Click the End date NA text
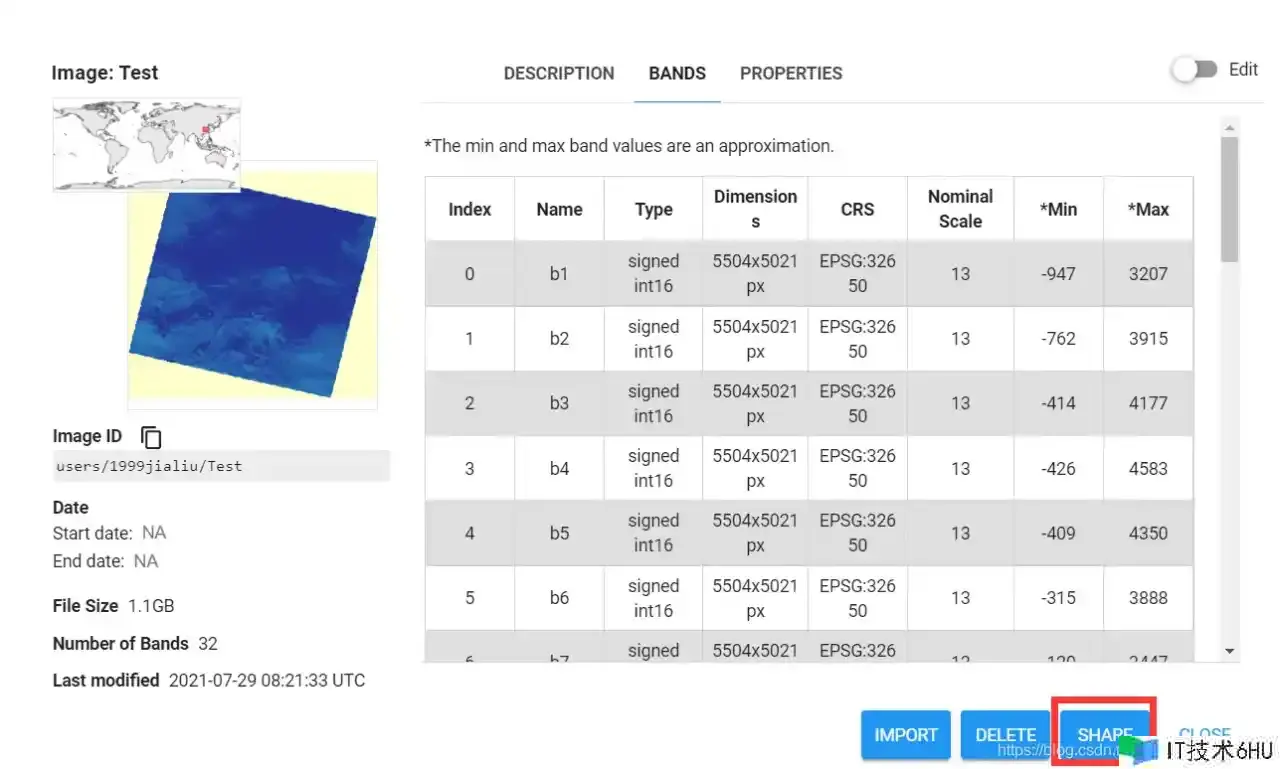1280x769 pixels. pos(105,561)
